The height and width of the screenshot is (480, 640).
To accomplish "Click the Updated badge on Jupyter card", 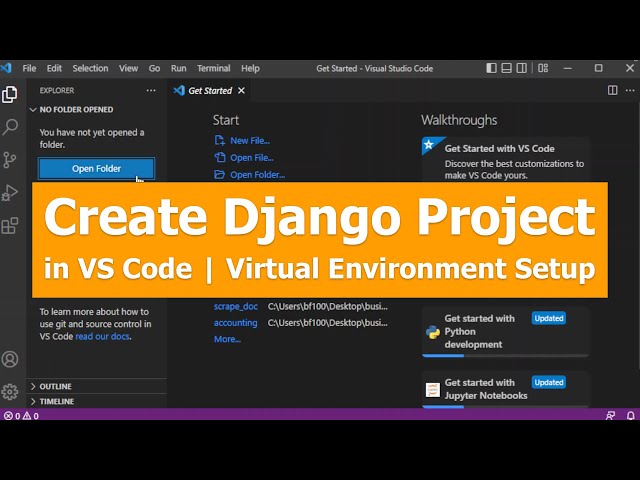I will [x=549, y=382].
